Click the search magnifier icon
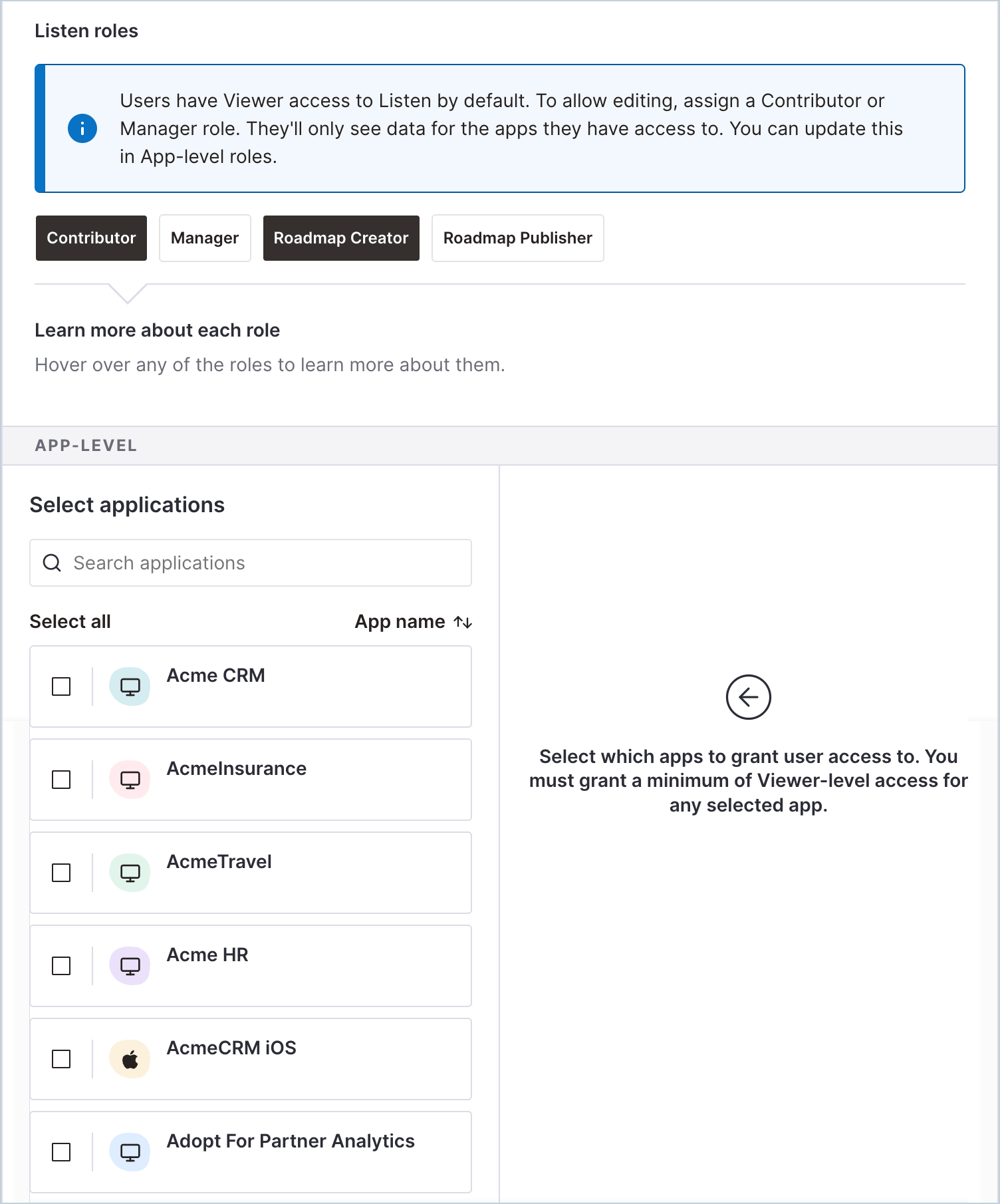The height and width of the screenshot is (1204, 1000). point(52,563)
